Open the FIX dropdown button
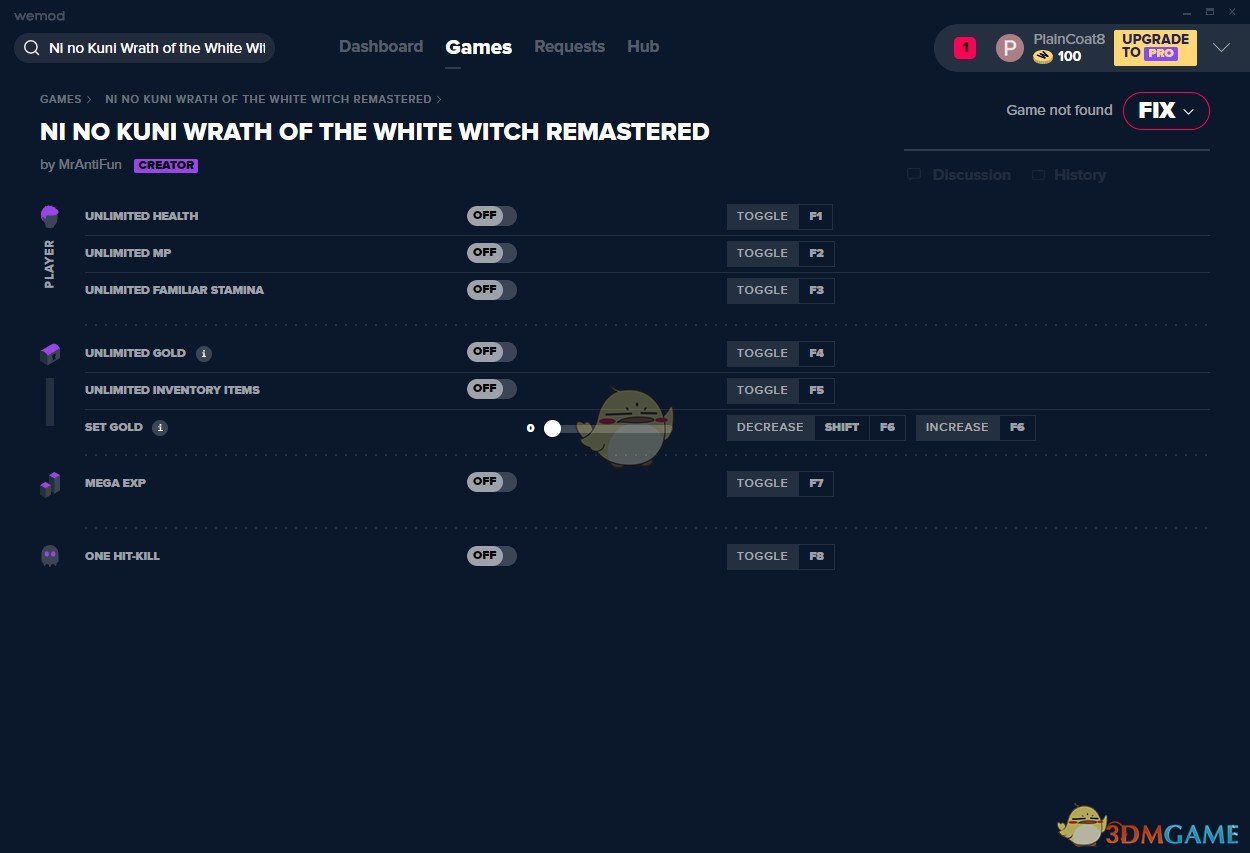1250x853 pixels. pos(1166,111)
